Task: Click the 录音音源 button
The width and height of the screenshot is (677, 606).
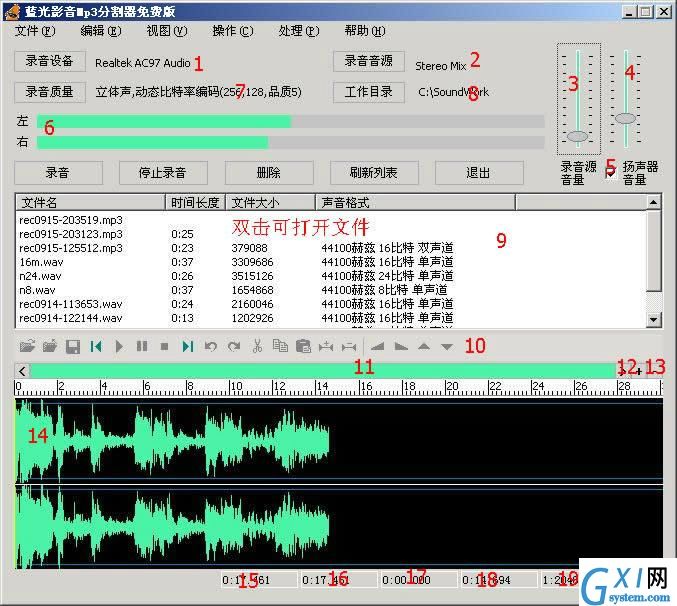Action: tap(369, 61)
